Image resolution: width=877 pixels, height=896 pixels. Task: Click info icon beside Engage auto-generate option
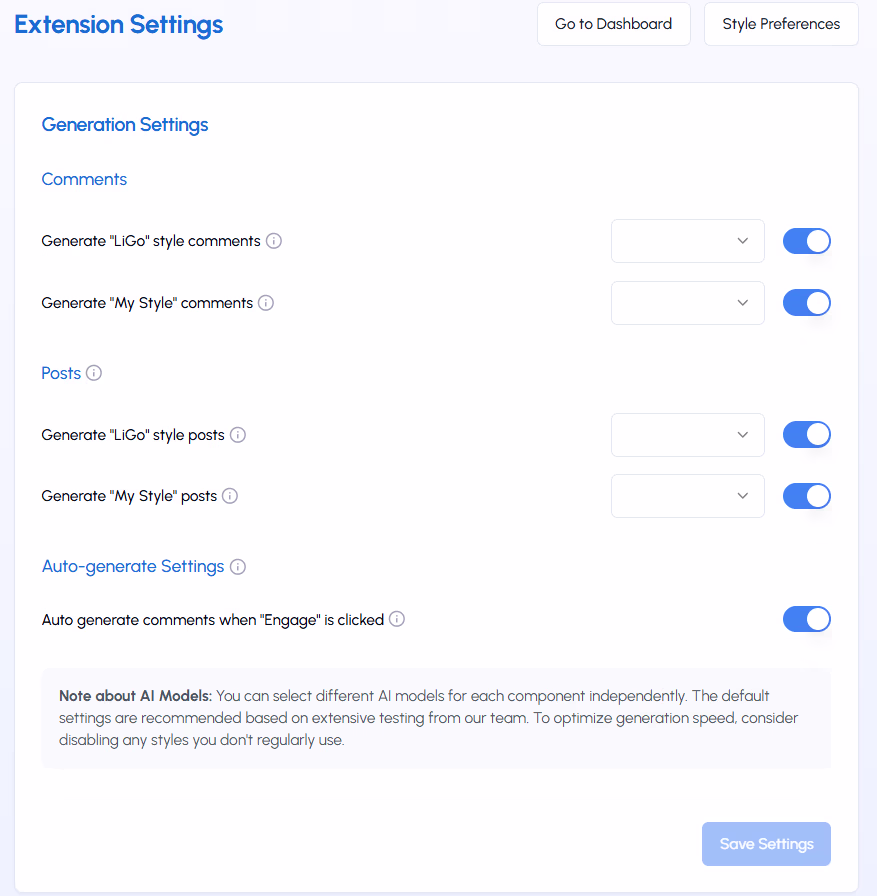click(x=397, y=619)
